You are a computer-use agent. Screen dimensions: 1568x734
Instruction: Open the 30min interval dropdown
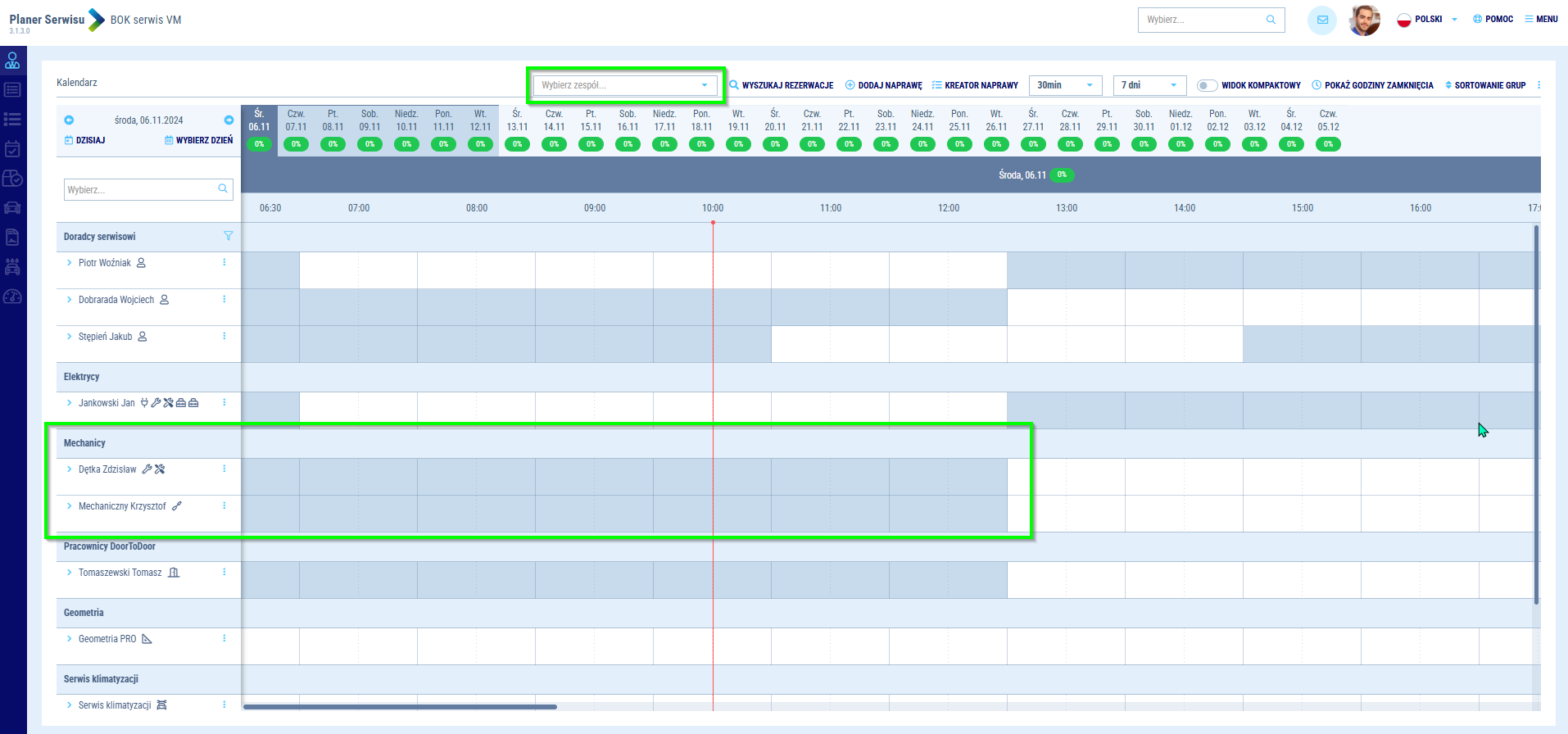pos(1064,85)
